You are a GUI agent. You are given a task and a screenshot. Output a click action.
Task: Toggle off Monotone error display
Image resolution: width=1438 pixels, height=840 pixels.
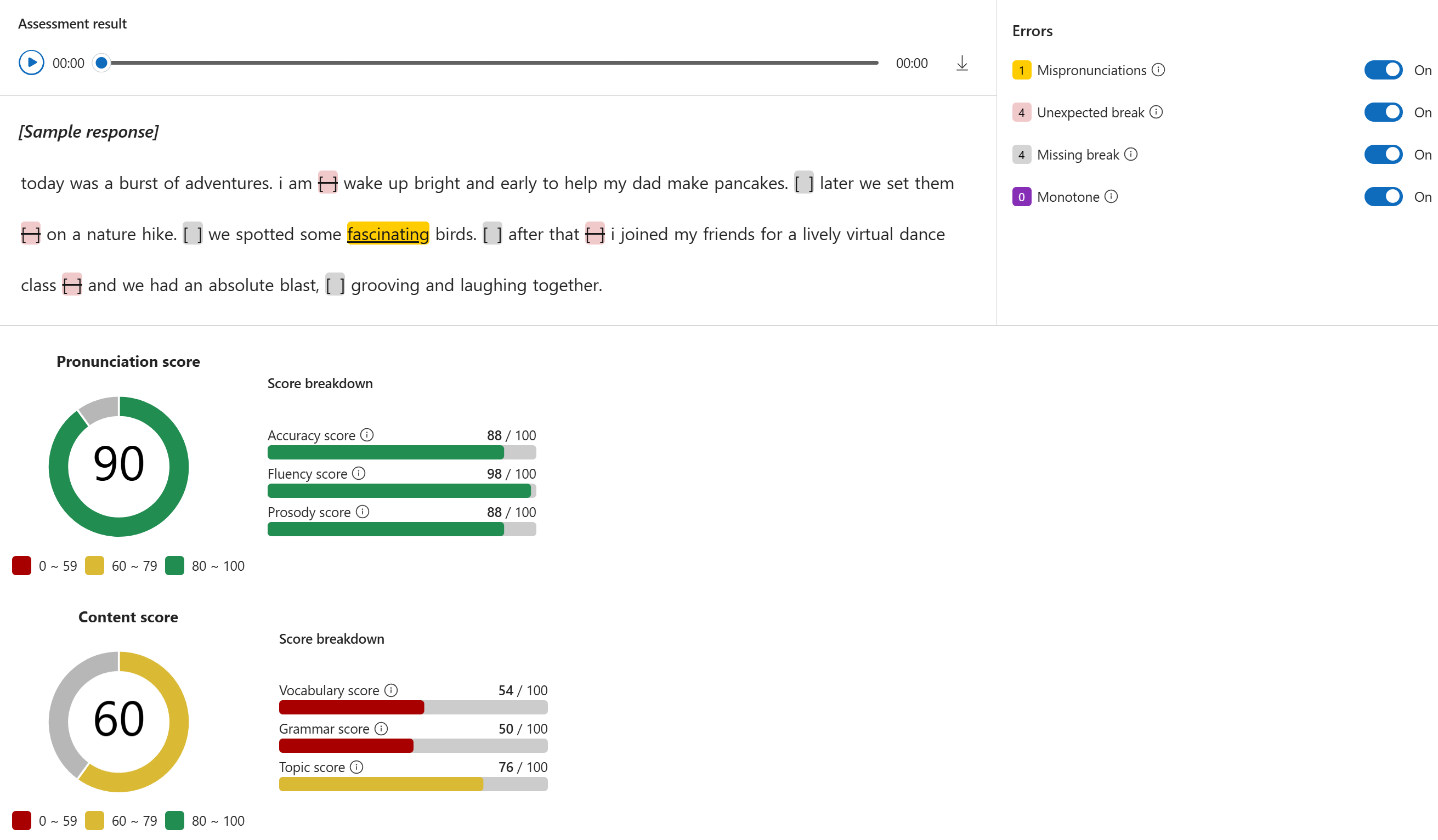tap(1383, 196)
